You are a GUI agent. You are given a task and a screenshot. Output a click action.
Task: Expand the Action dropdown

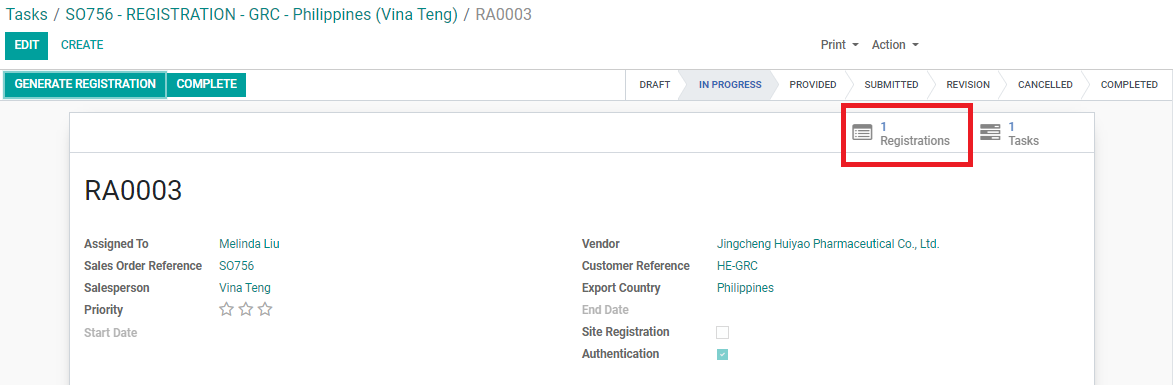[x=895, y=45]
